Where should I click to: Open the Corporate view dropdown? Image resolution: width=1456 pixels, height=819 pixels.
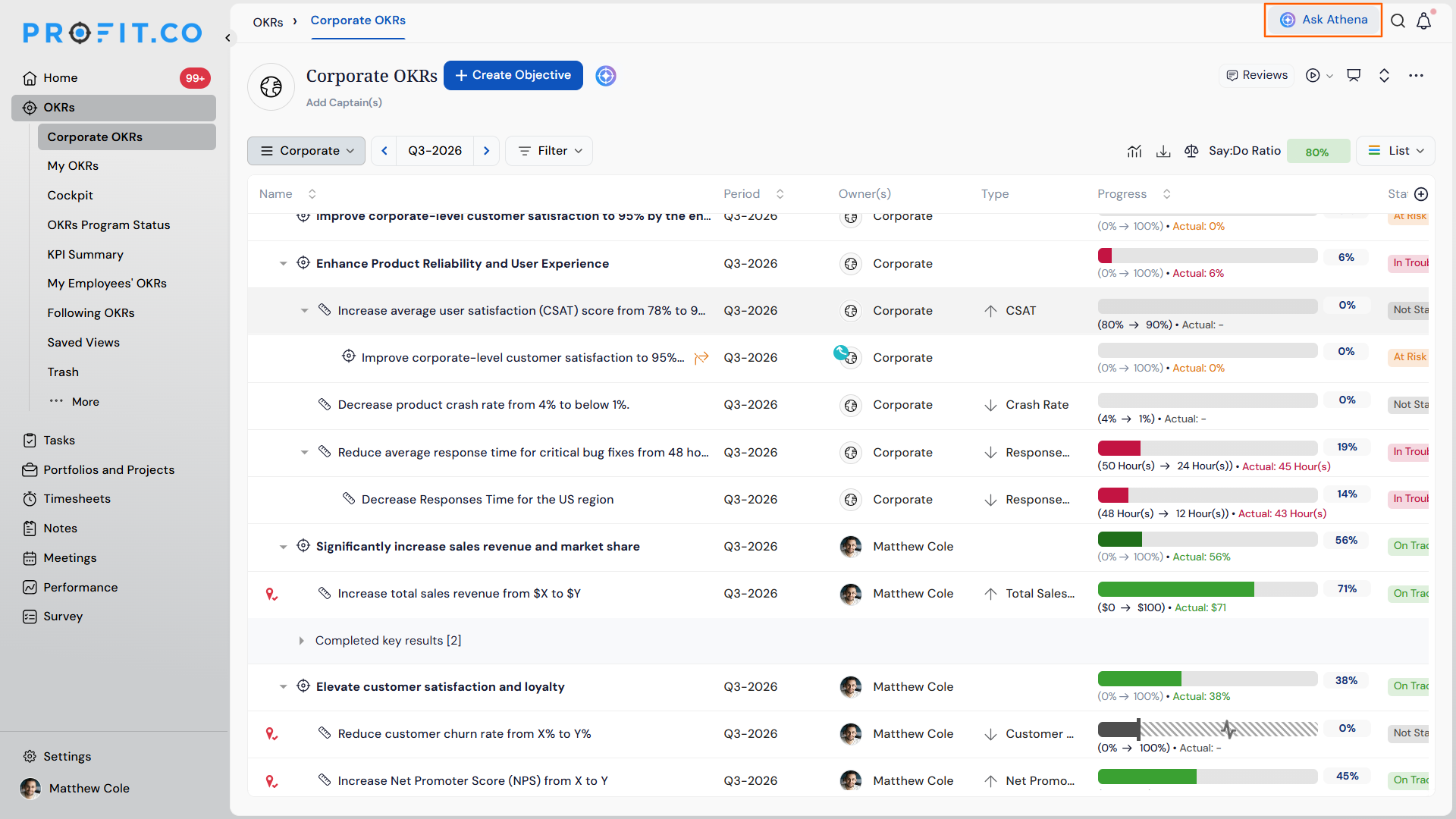click(306, 151)
